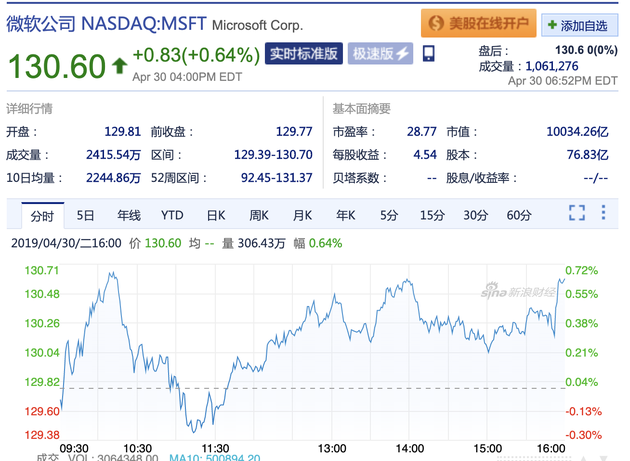Open the 年线 chart tab
The height and width of the screenshot is (461, 630).
coord(129,216)
